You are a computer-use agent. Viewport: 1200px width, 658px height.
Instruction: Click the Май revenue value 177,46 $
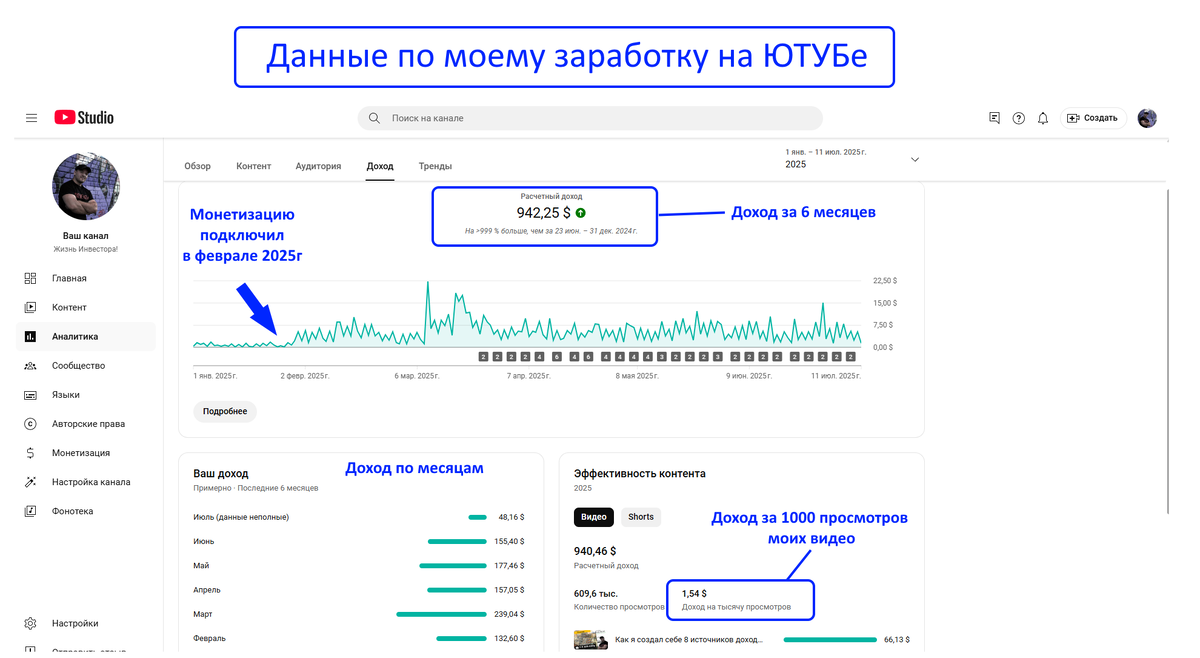point(509,566)
